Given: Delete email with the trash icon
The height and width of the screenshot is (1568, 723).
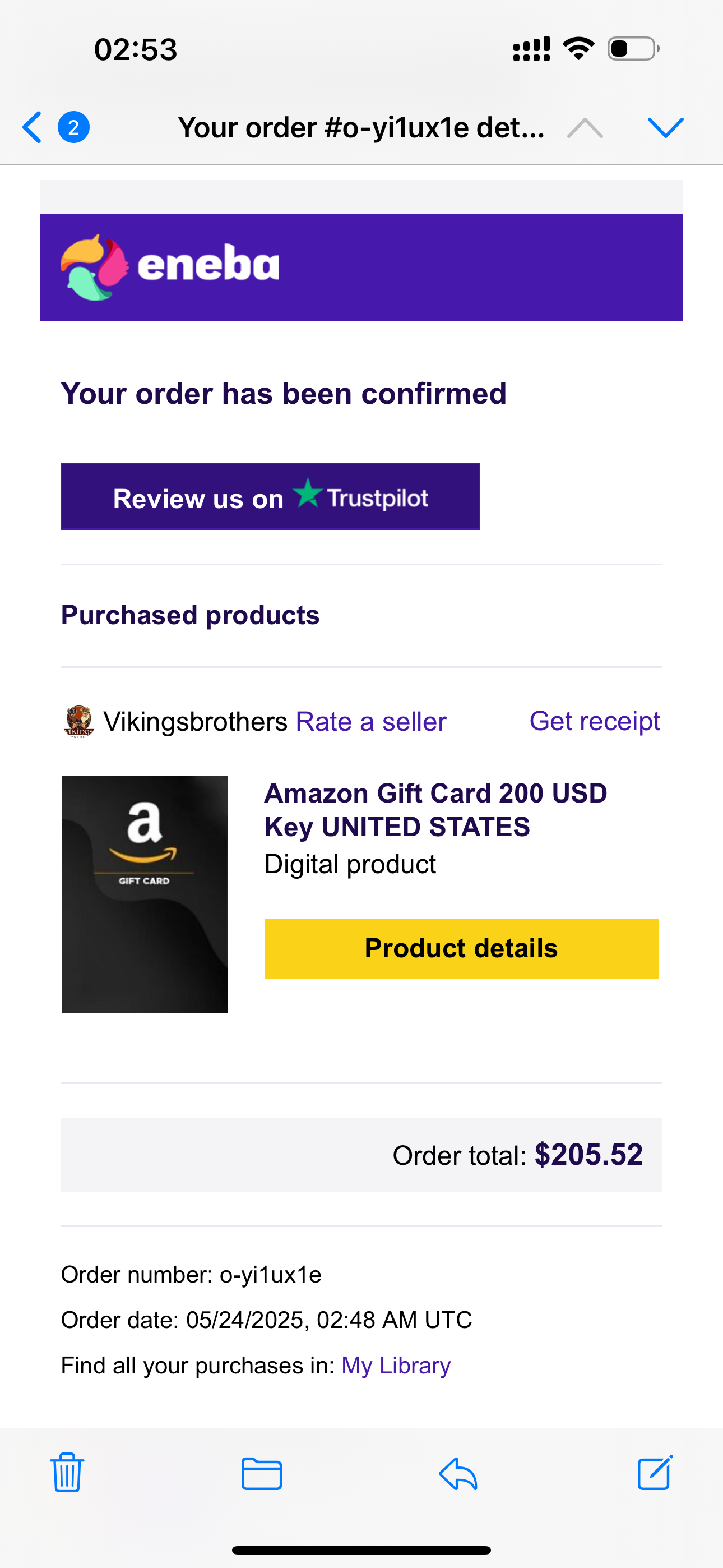Looking at the screenshot, I should click(x=67, y=1473).
